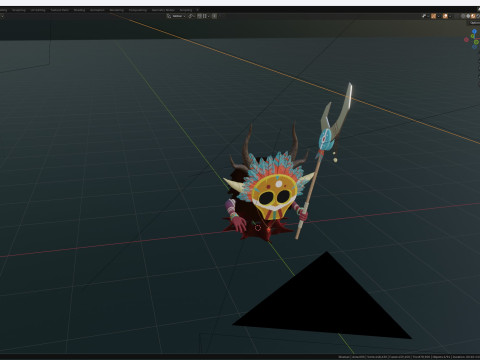Toggle viewport overlays display
The width and height of the screenshot is (480, 360).
445,16
